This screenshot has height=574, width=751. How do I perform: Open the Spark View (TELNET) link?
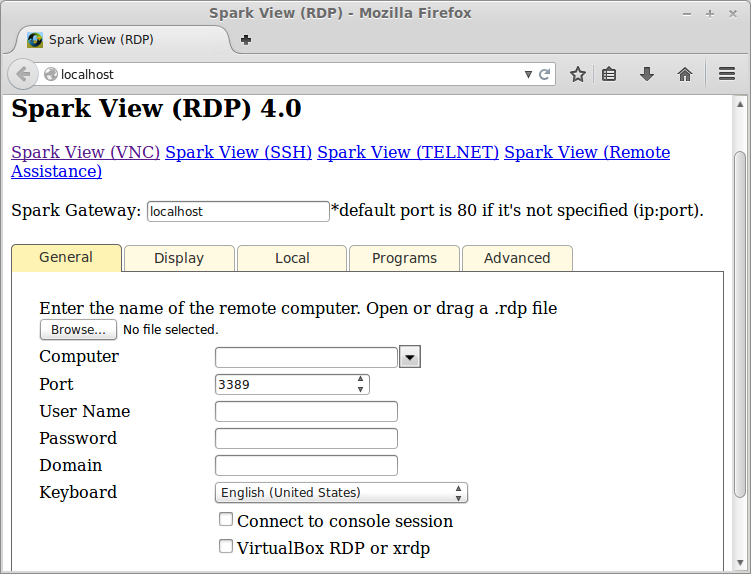click(x=408, y=152)
